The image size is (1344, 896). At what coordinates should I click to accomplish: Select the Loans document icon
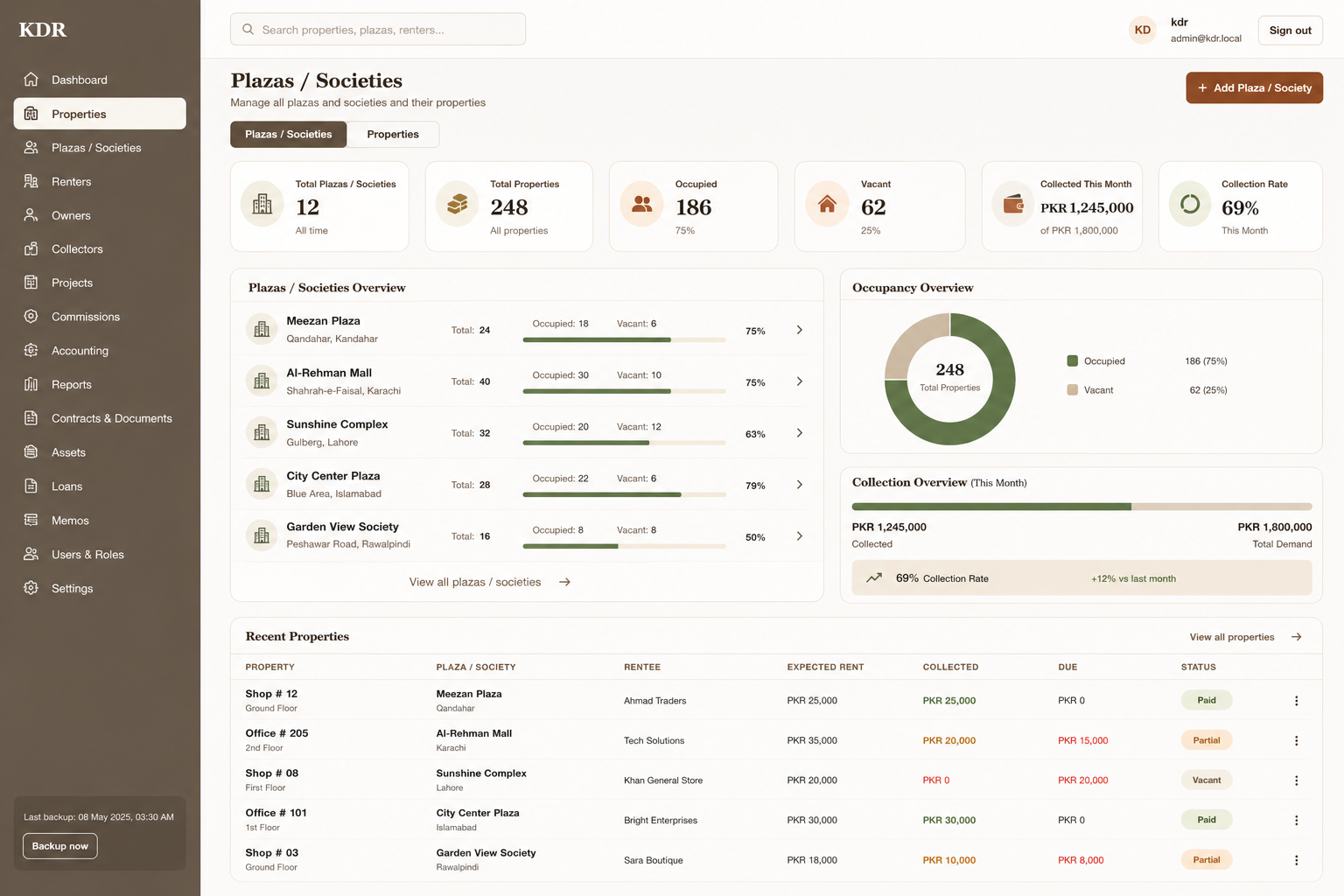pos(31,486)
